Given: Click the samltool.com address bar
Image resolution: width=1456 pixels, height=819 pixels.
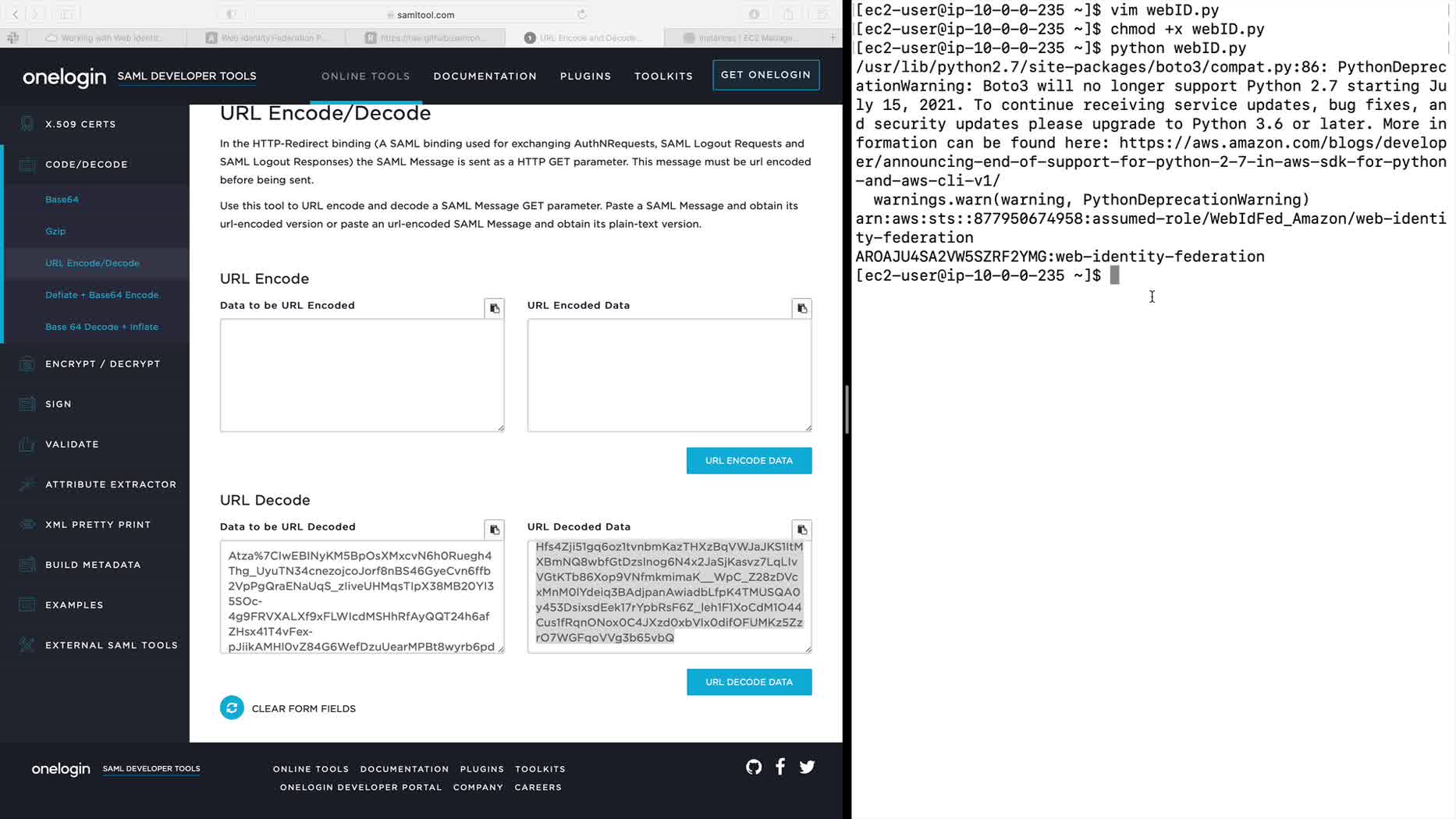Looking at the screenshot, I should coord(421,14).
